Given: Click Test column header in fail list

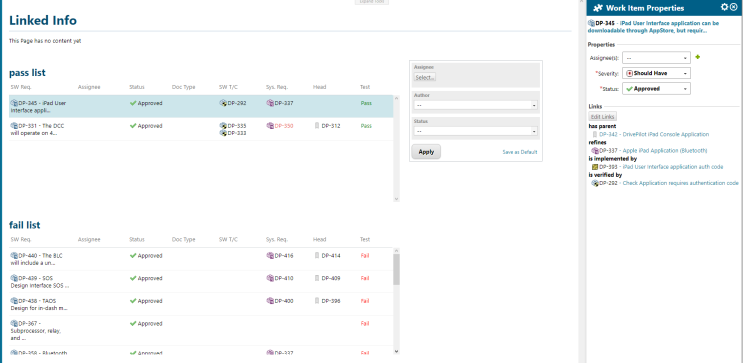Looking at the screenshot, I should 365,240.
